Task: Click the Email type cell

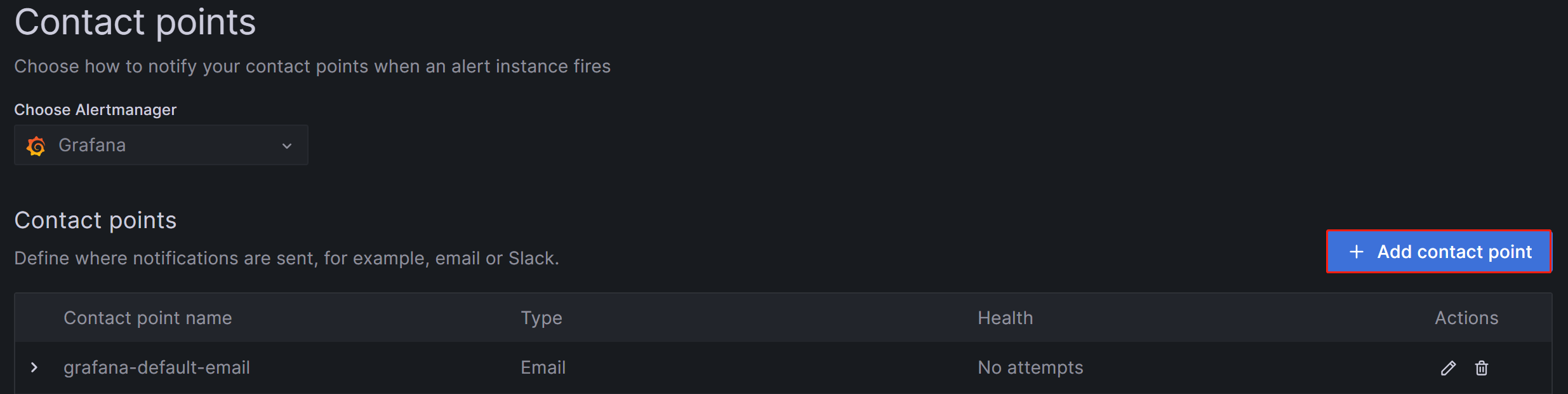Action: click(543, 367)
